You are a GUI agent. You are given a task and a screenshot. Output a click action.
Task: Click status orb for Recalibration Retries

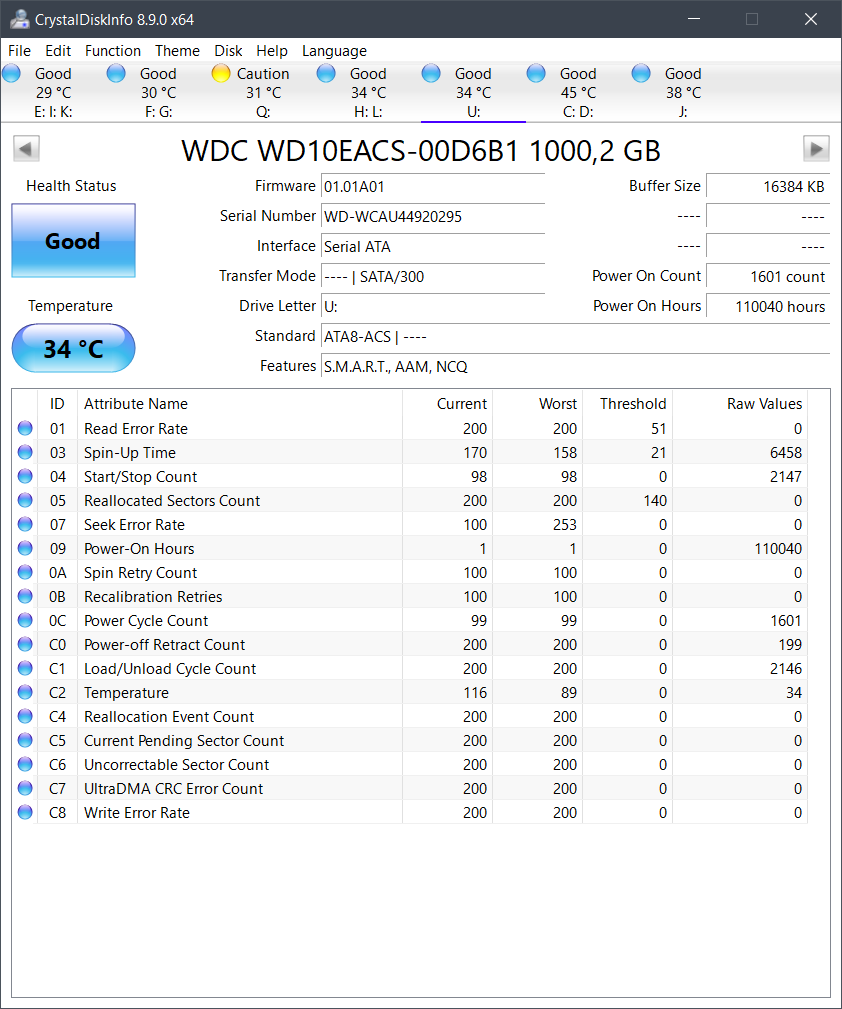pos(25,596)
